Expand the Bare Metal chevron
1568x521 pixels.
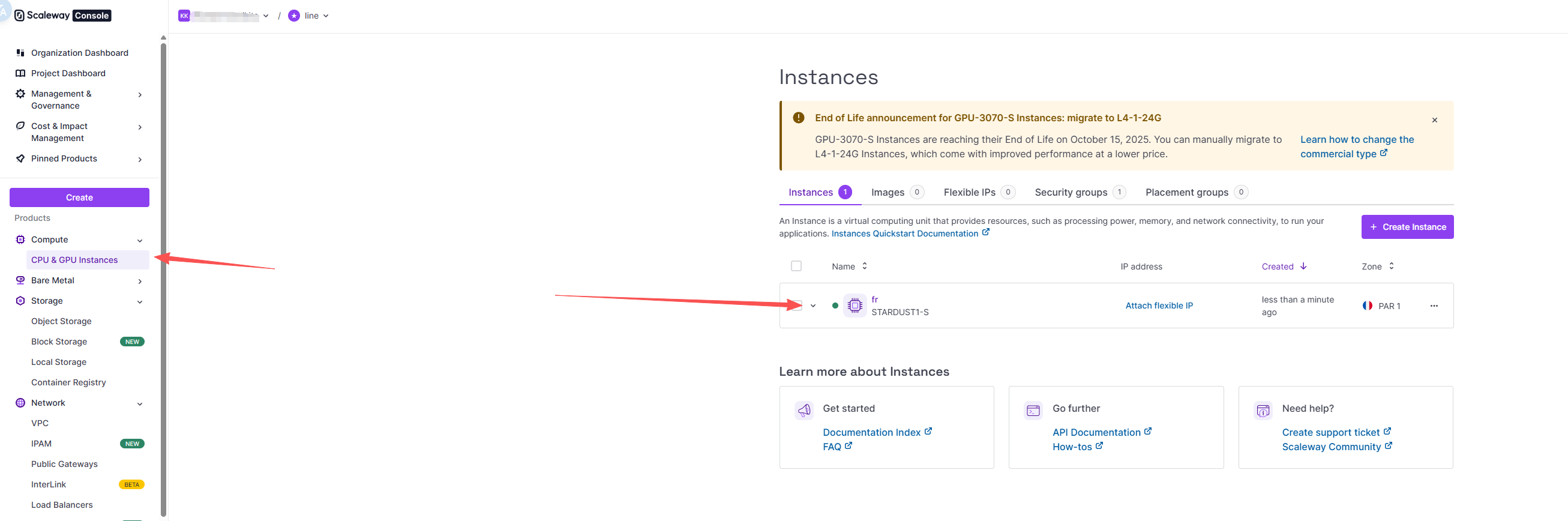[140, 281]
